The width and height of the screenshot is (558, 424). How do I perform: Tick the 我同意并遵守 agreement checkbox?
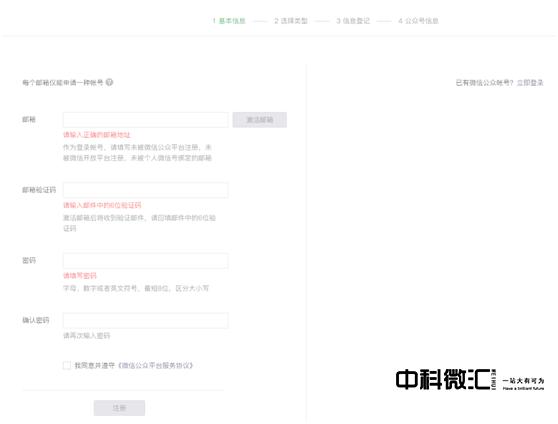(67, 365)
